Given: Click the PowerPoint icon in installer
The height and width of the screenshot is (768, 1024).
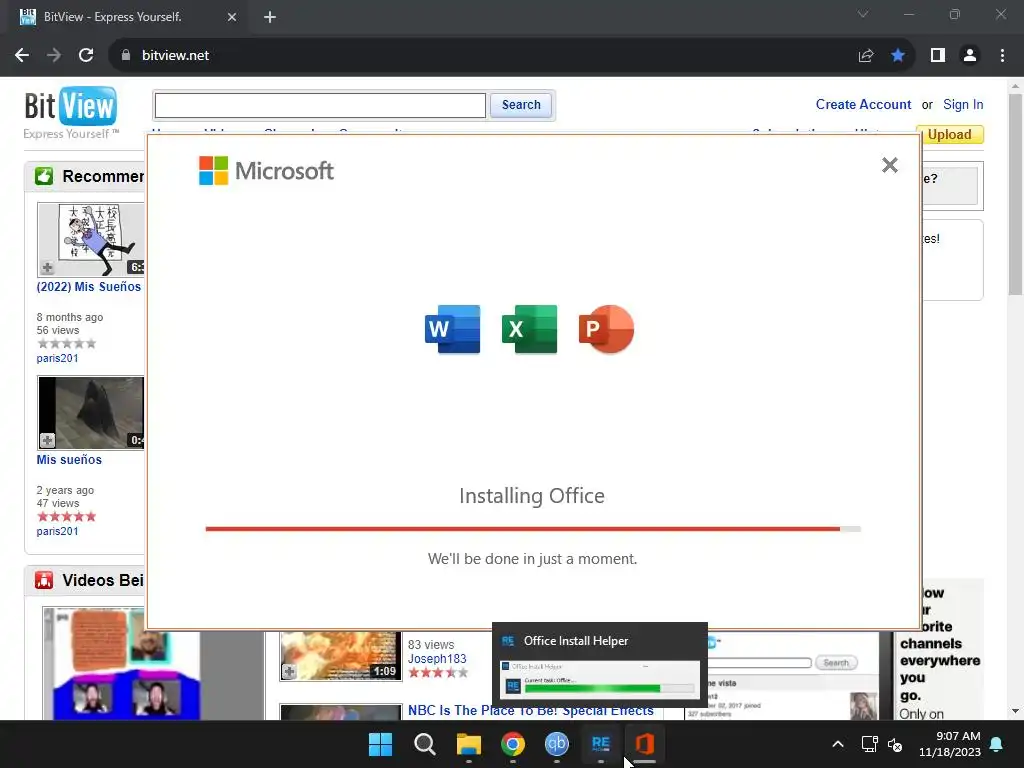Looking at the screenshot, I should coord(606,329).
